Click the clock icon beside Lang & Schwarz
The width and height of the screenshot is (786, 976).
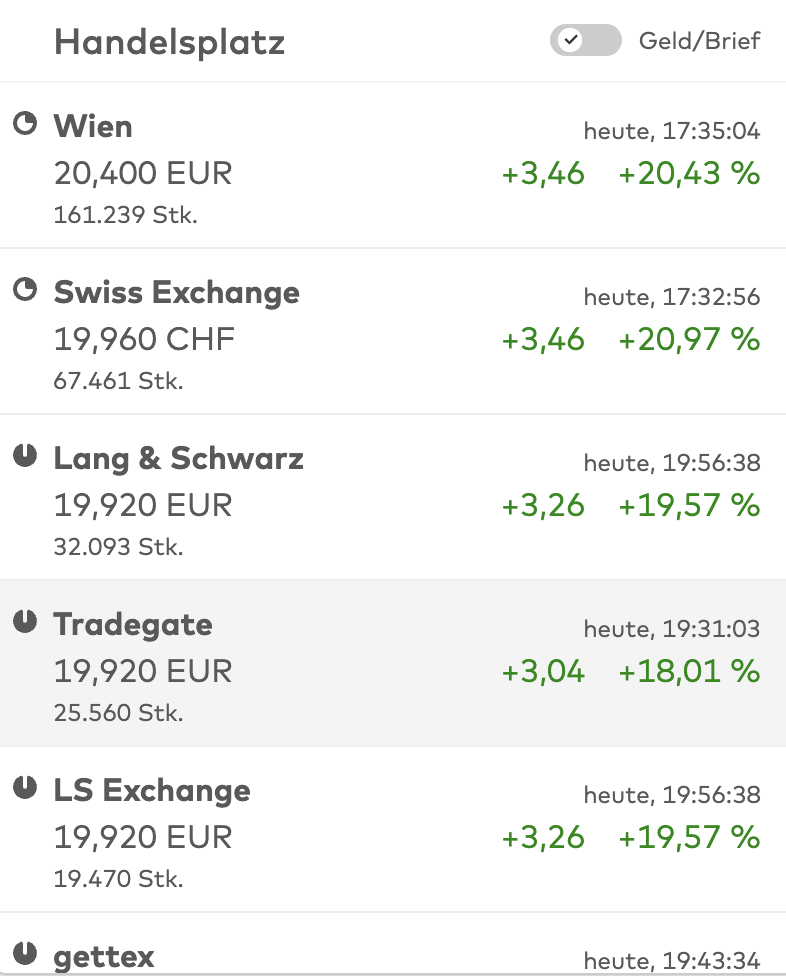pos(25,456)
